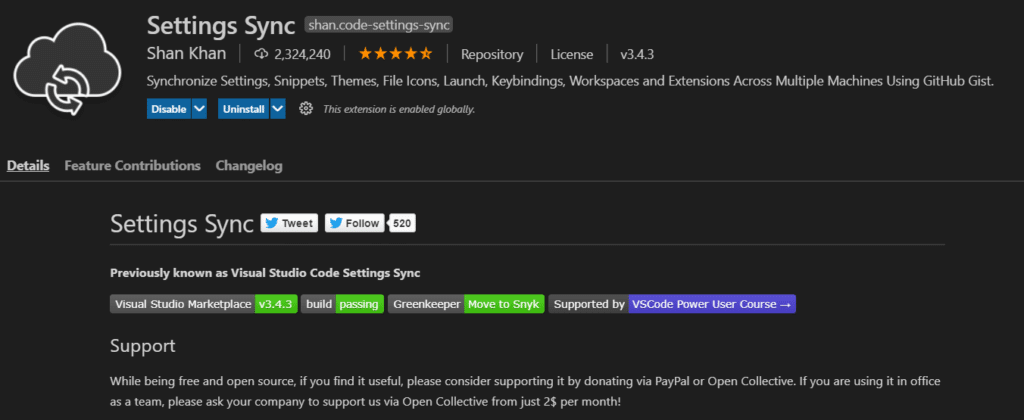The height and width of the screenshot is (420, 1024).
Task: Switch to Feature Contributions tab
Action: tap(133, 166)
